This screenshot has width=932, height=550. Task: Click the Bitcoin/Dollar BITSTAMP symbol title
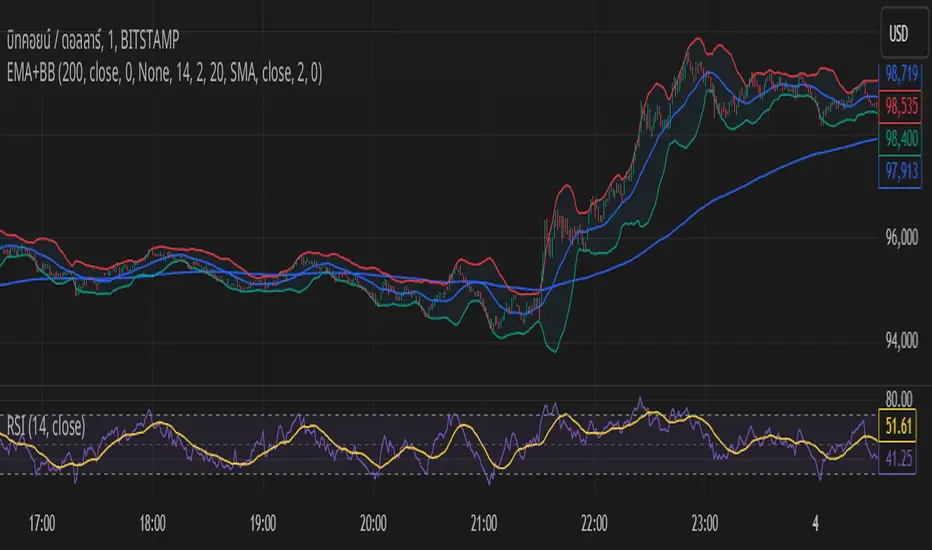[x=97, y=35]
